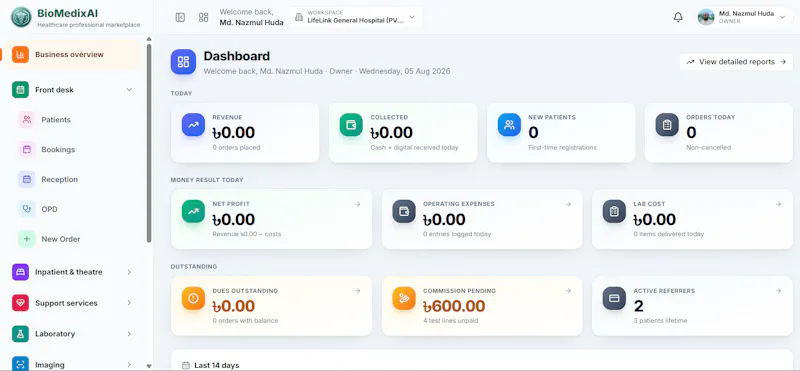Open the Orders Today card

719,133
